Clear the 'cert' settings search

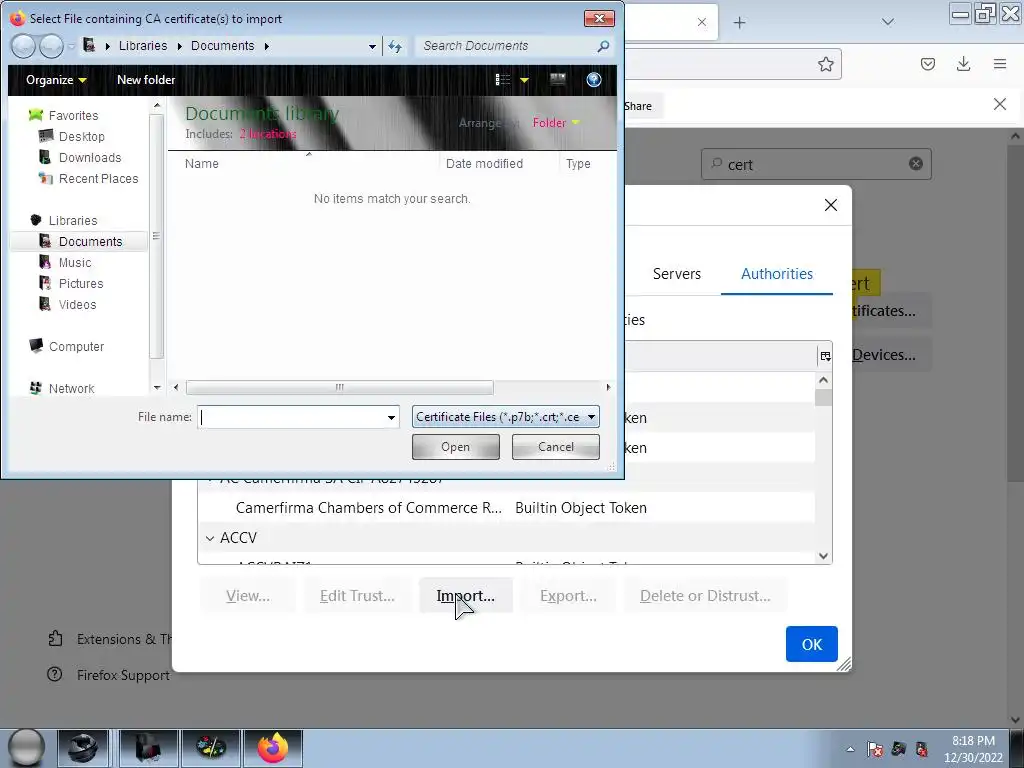916,163
